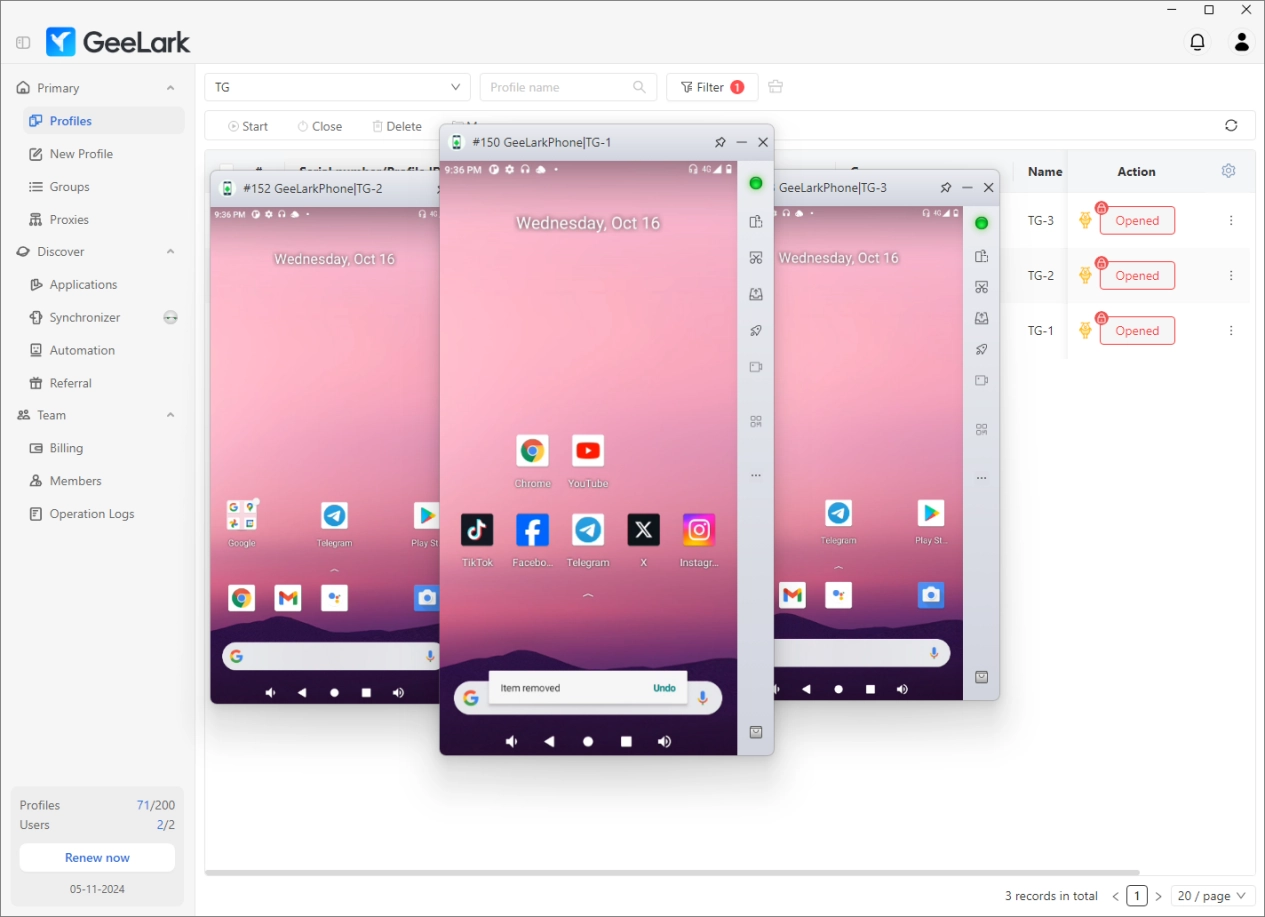
Task: Open table column settings gear
Action: click(x=1228, y=171)
